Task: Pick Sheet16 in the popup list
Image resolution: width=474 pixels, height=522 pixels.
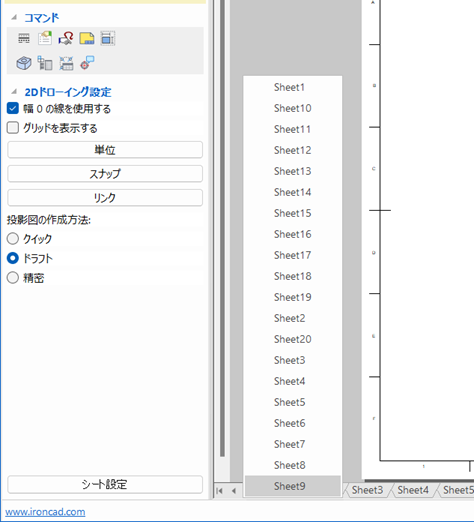Action: (293, 234)
